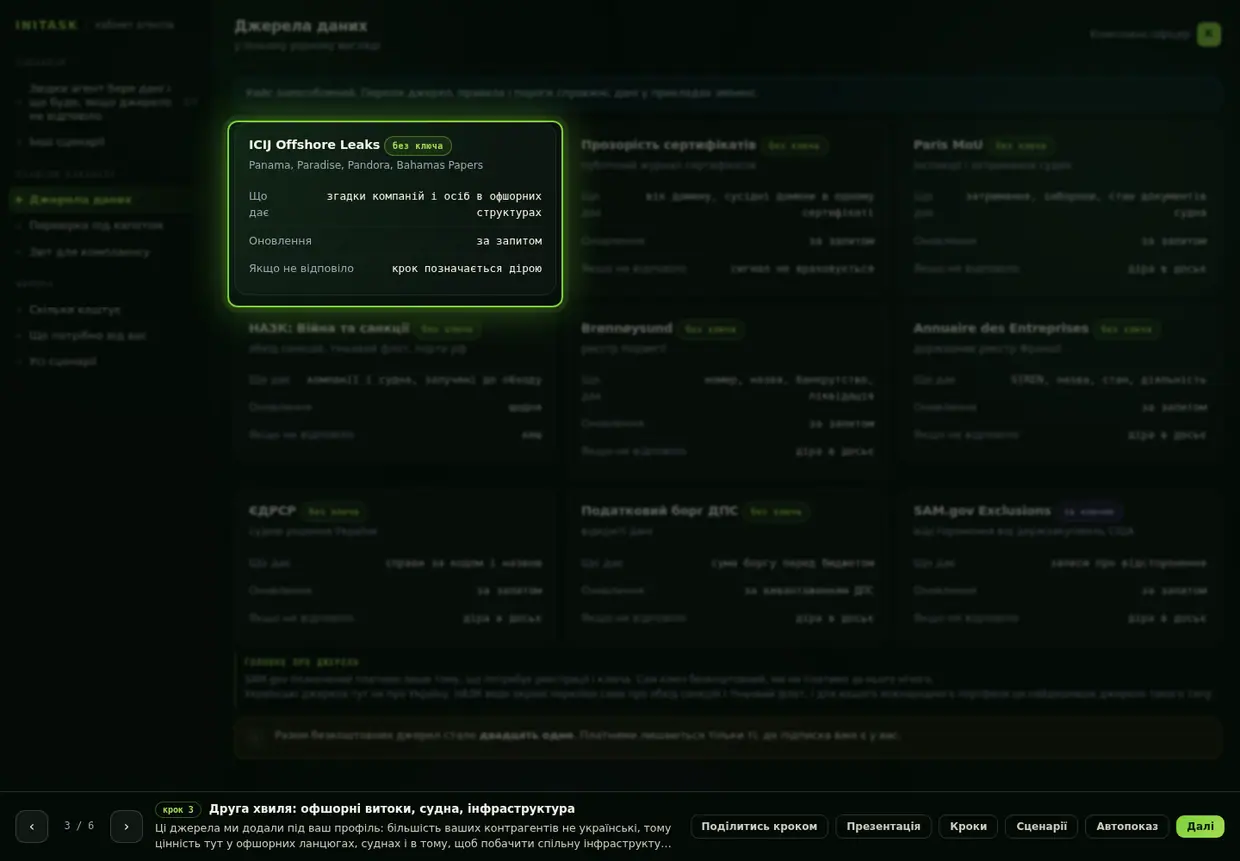Click the 'крок 3' badge
Screen dimensions: 1240x861
coord(178,810)
